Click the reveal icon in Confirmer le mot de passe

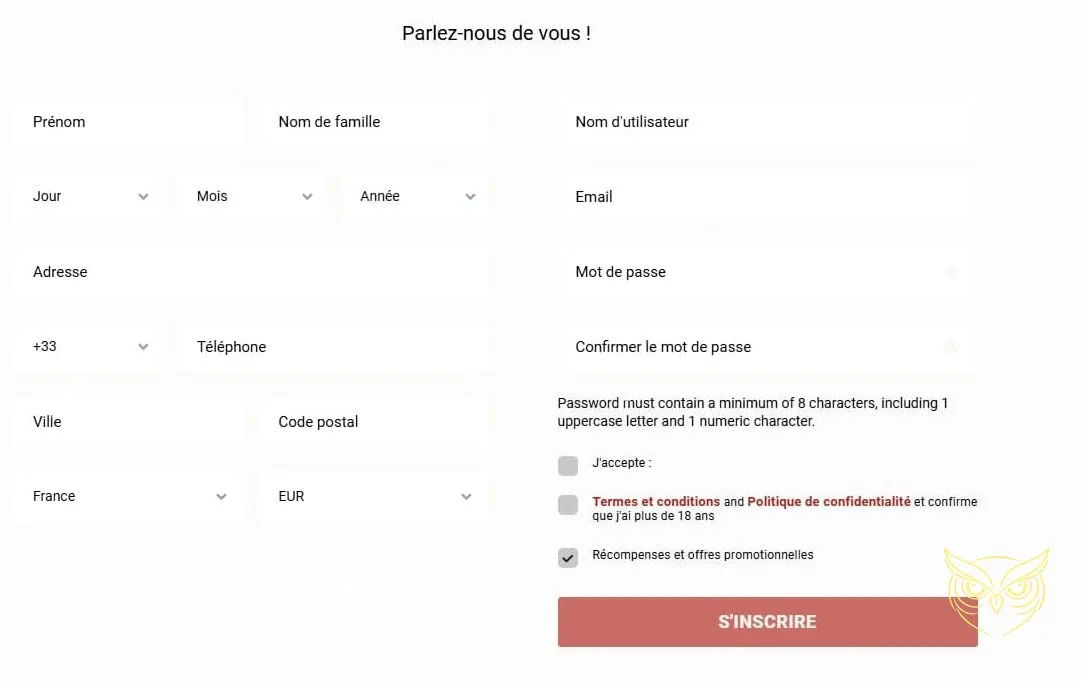[951, 347]
